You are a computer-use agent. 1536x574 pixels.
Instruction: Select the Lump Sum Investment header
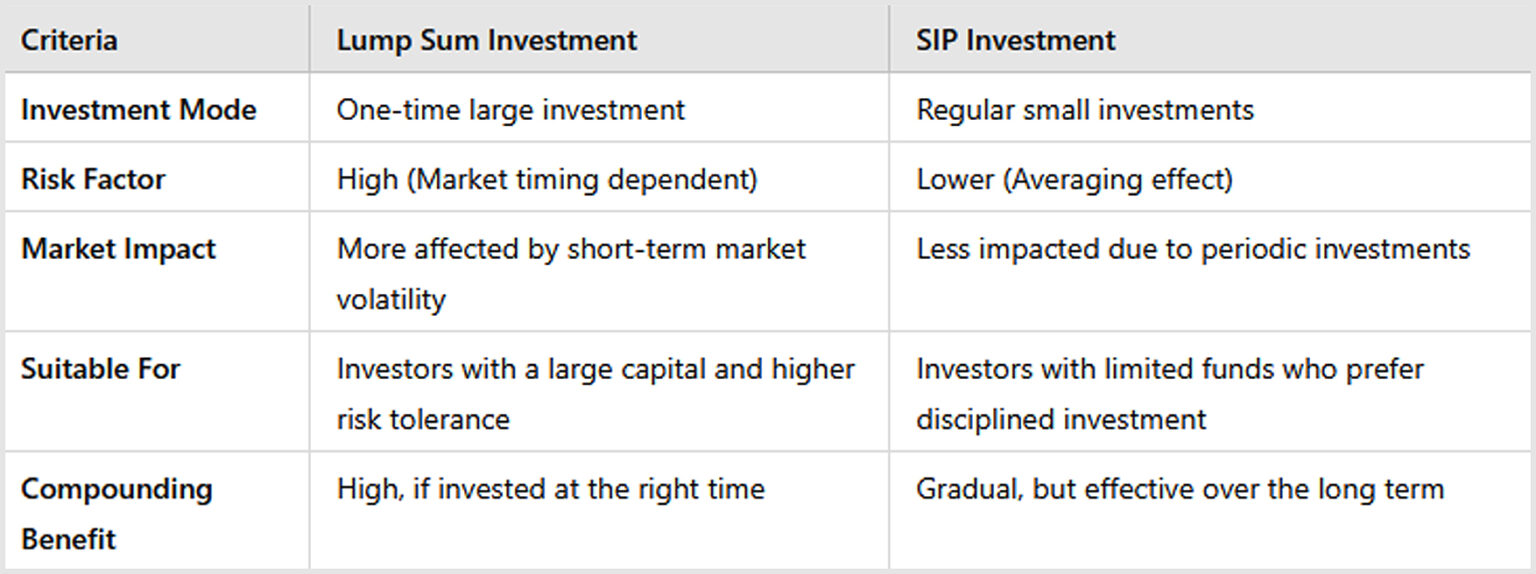pyautogui.click(x=487, y=41)
